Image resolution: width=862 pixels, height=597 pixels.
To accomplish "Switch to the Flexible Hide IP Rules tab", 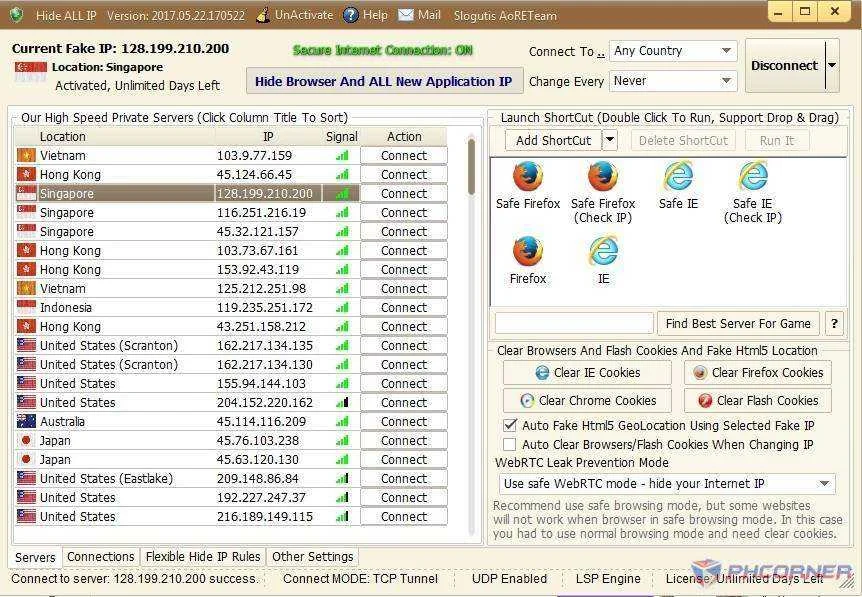I will coord(203,557).
